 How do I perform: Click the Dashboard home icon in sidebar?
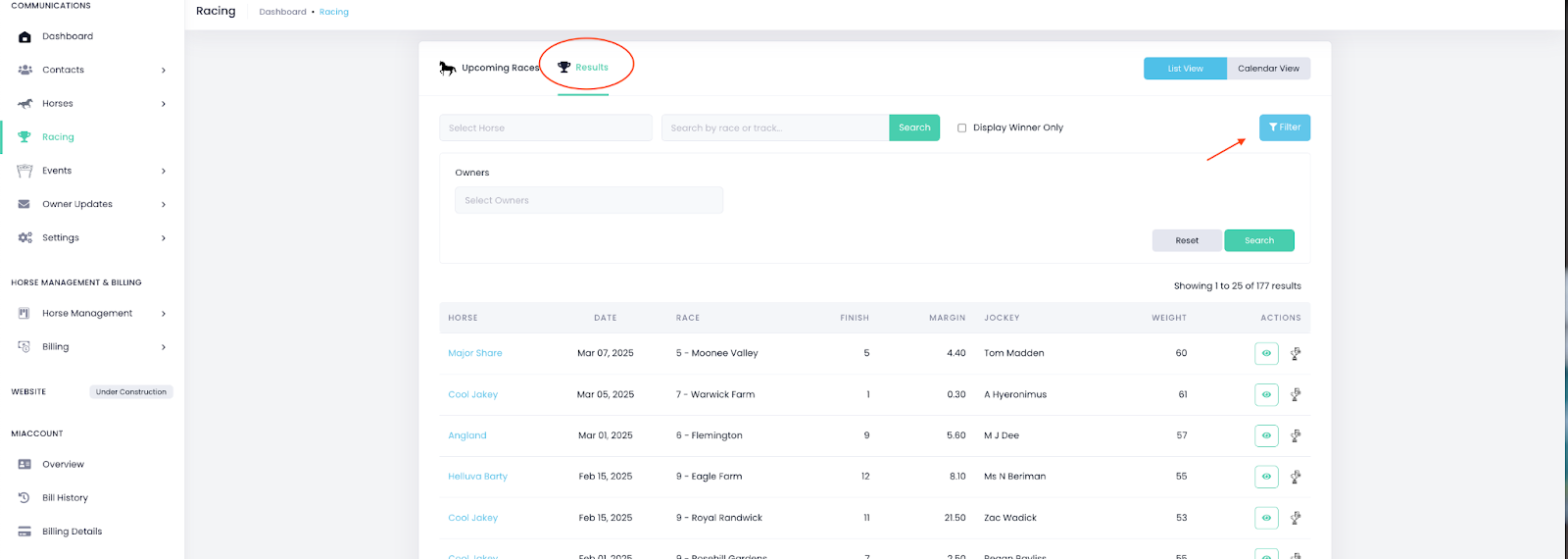[x=24, y=37]
